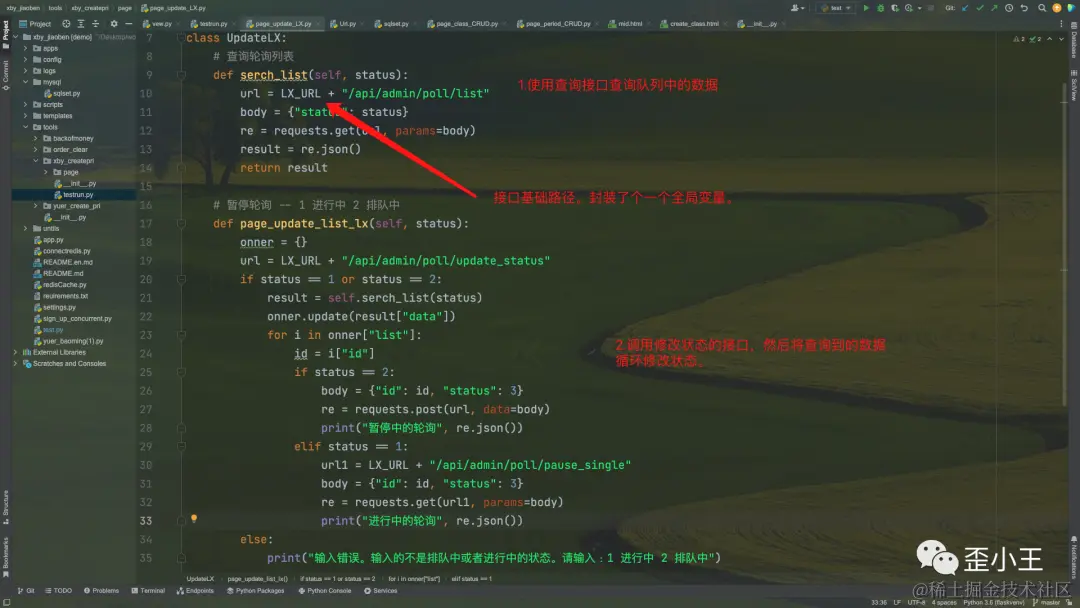Click the orange updates icon top-right
The height and width of the screenshot is (608, 1080).
[x=1057, y=8]
